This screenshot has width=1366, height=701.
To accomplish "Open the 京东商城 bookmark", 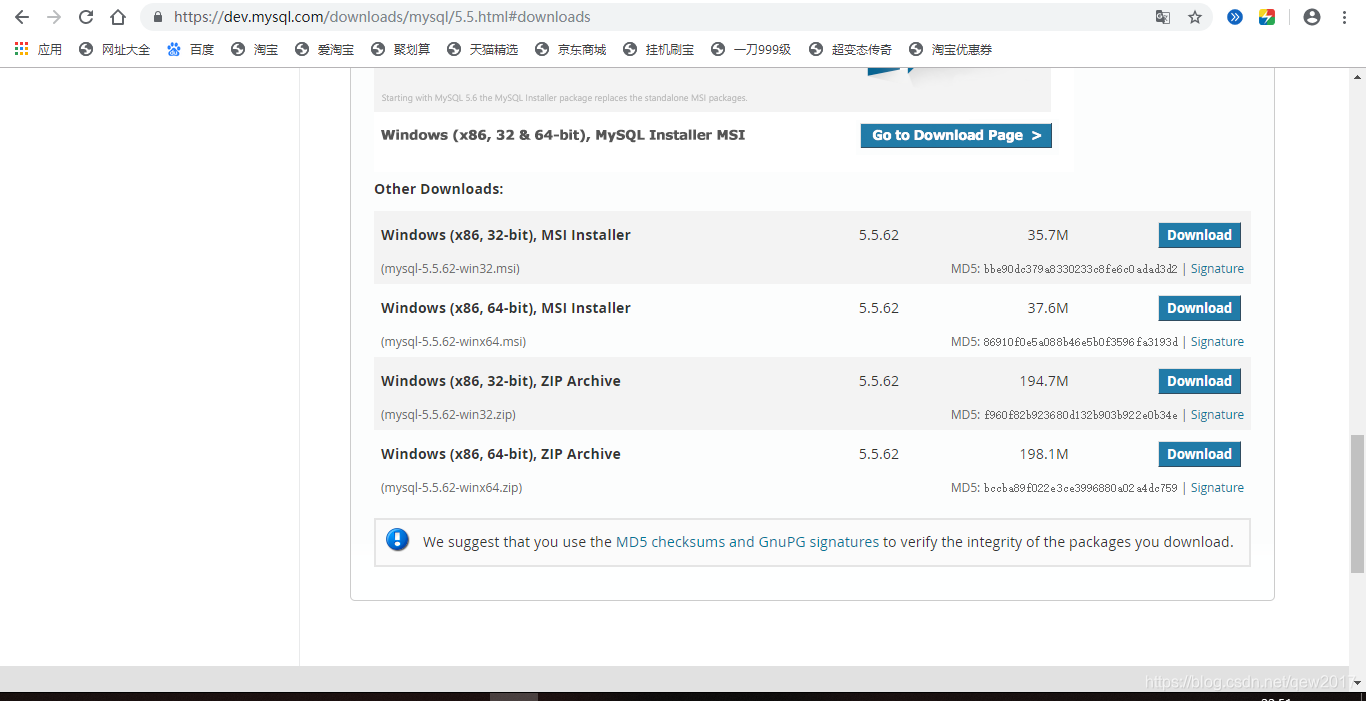I will coord(570,49).
